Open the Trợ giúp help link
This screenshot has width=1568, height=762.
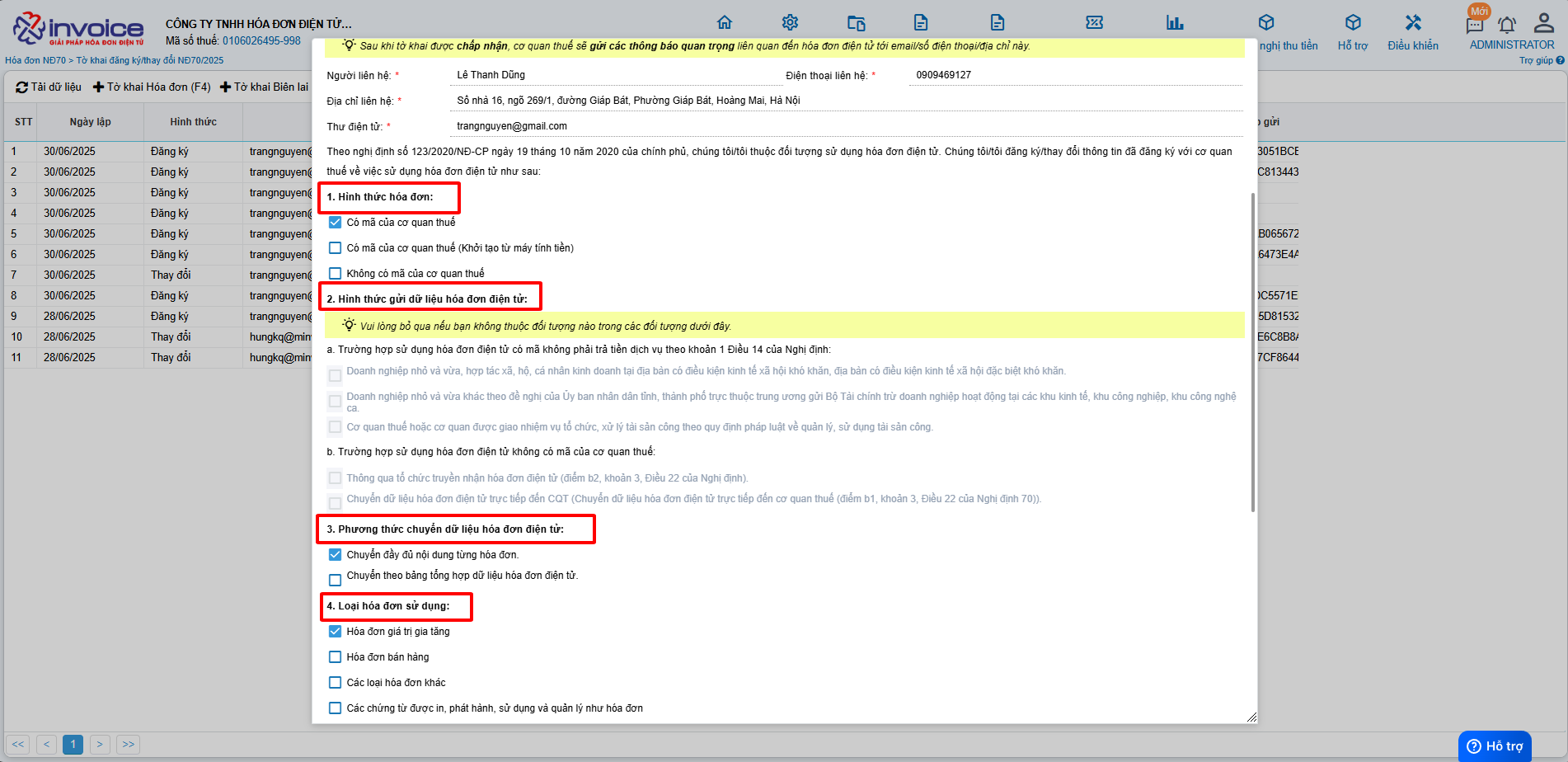point(1536,60)
